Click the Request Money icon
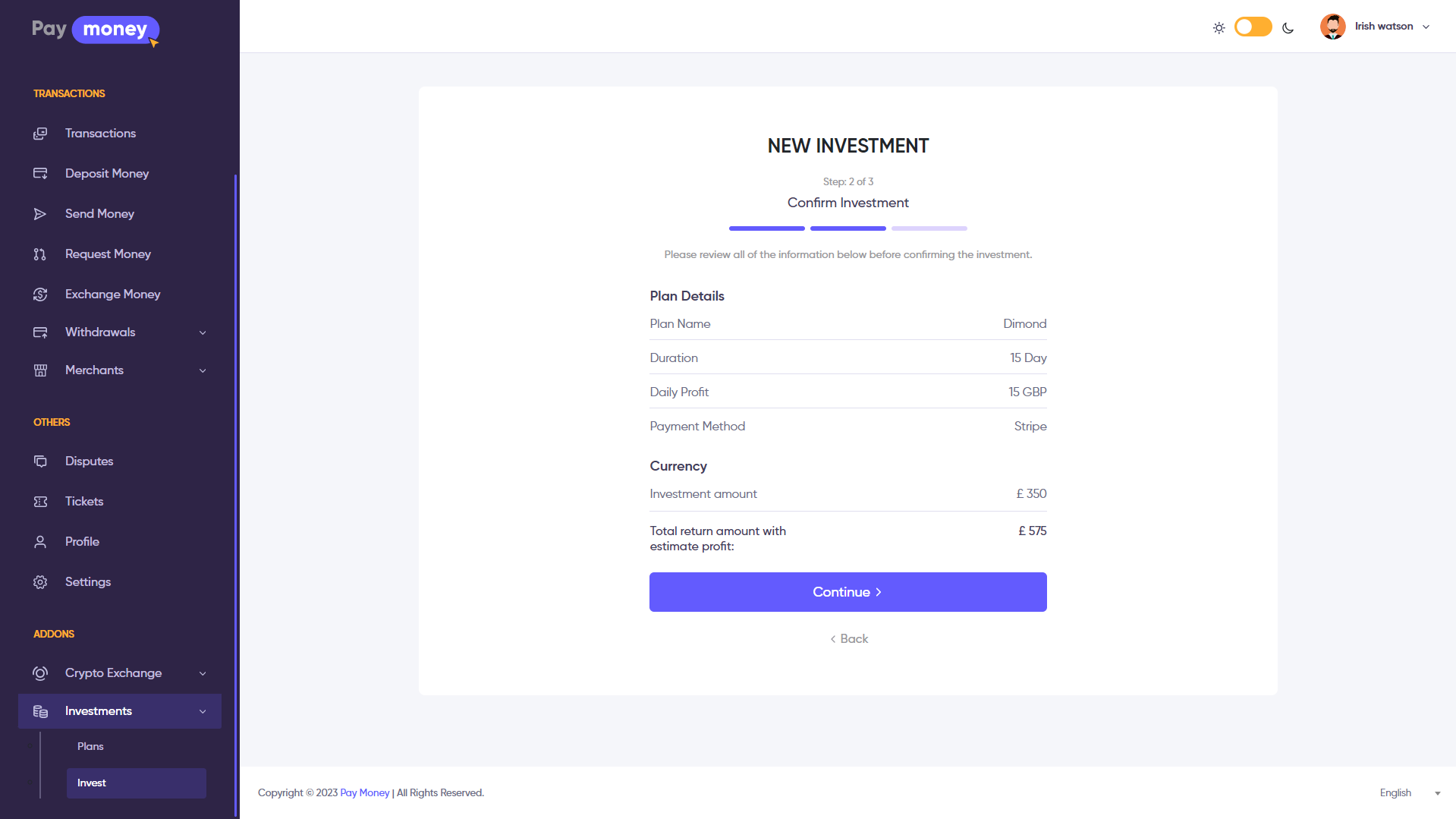The width and height of the screenshot is (1456, 819). tap(40, 254)
